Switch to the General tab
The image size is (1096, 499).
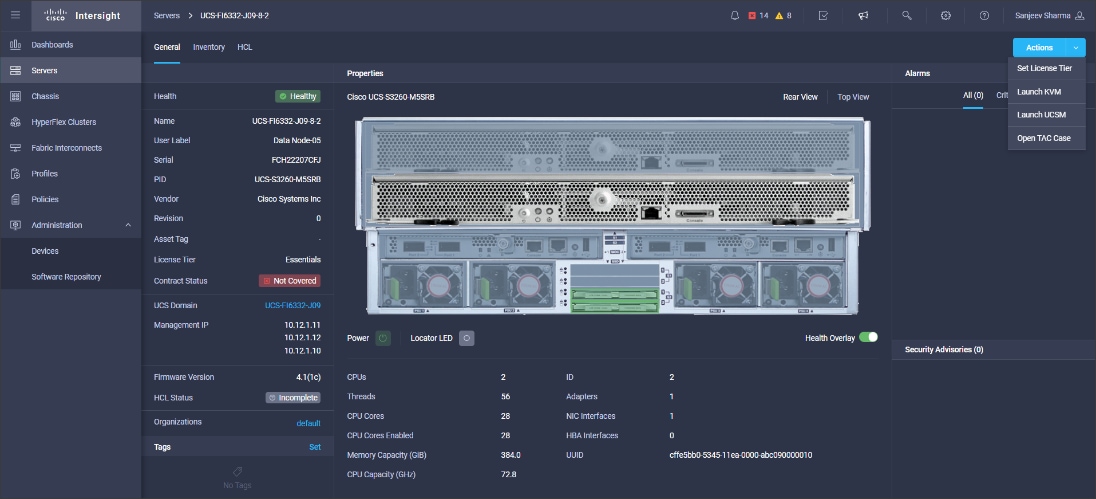[x=167, y=48]
